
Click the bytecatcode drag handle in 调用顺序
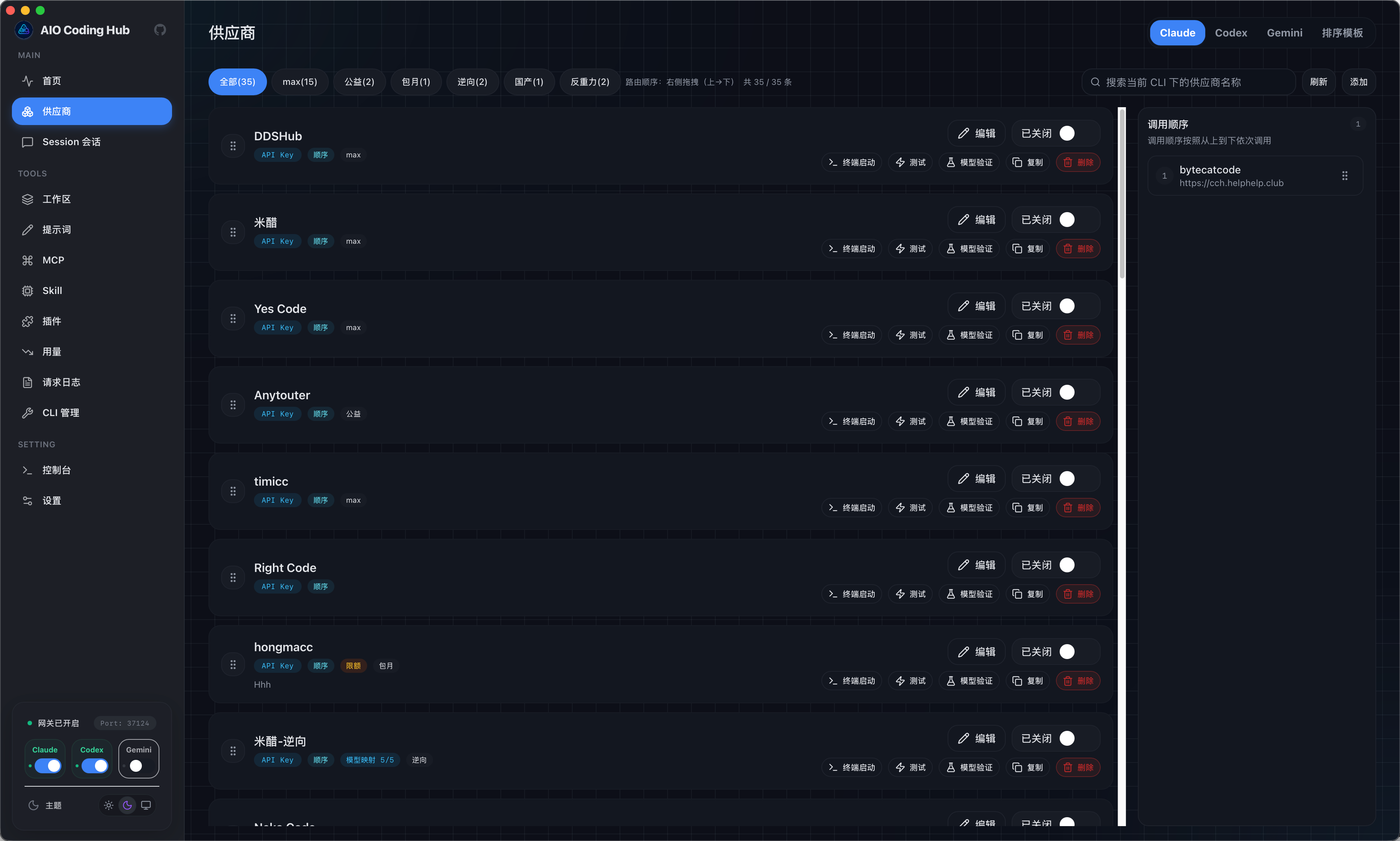(1345, 176)
